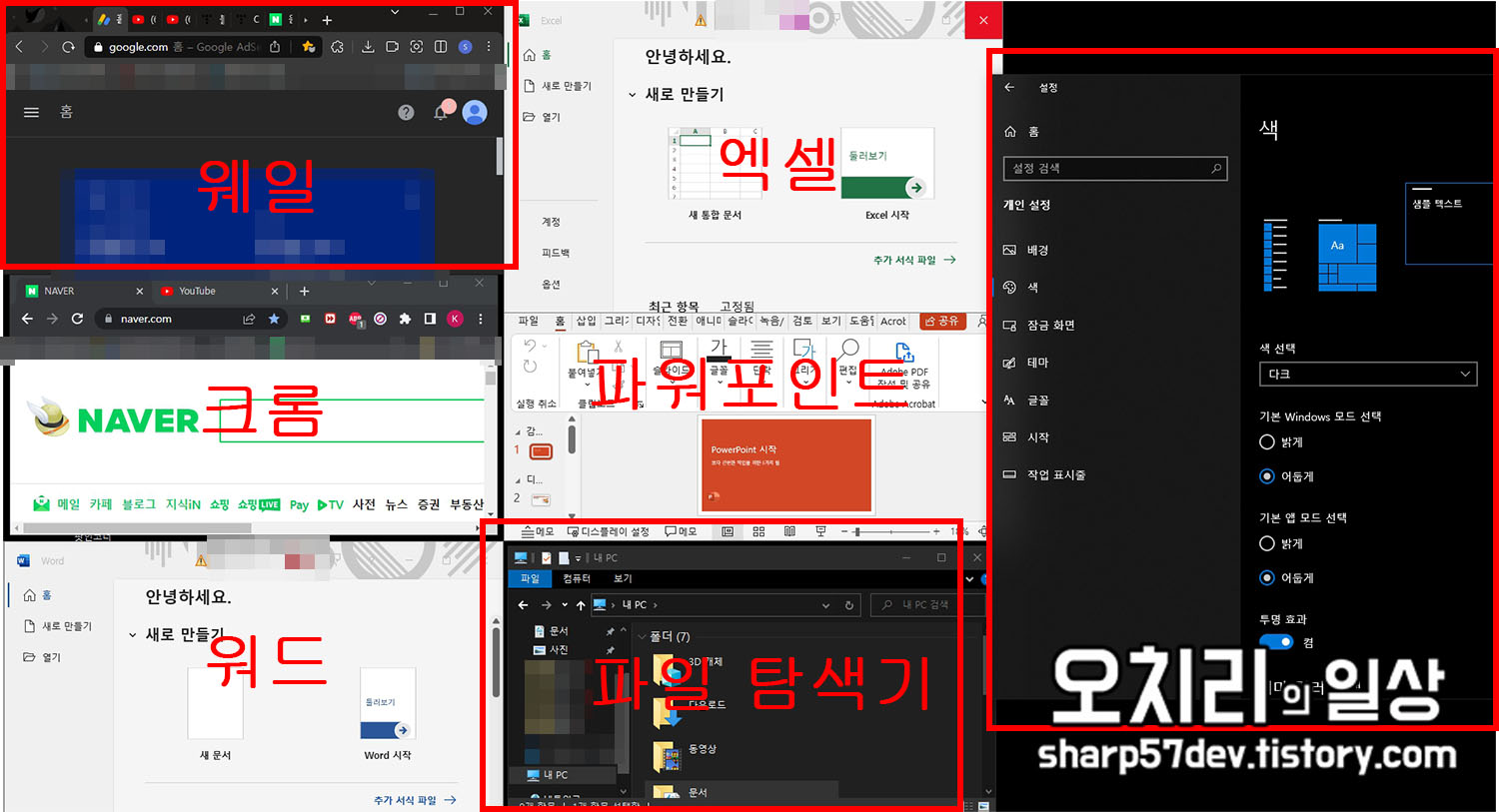This screenshot has height=812, width=1499.
Task: Click the 새 통합 문서 template in Excel
Action: [x=715, y=174]
